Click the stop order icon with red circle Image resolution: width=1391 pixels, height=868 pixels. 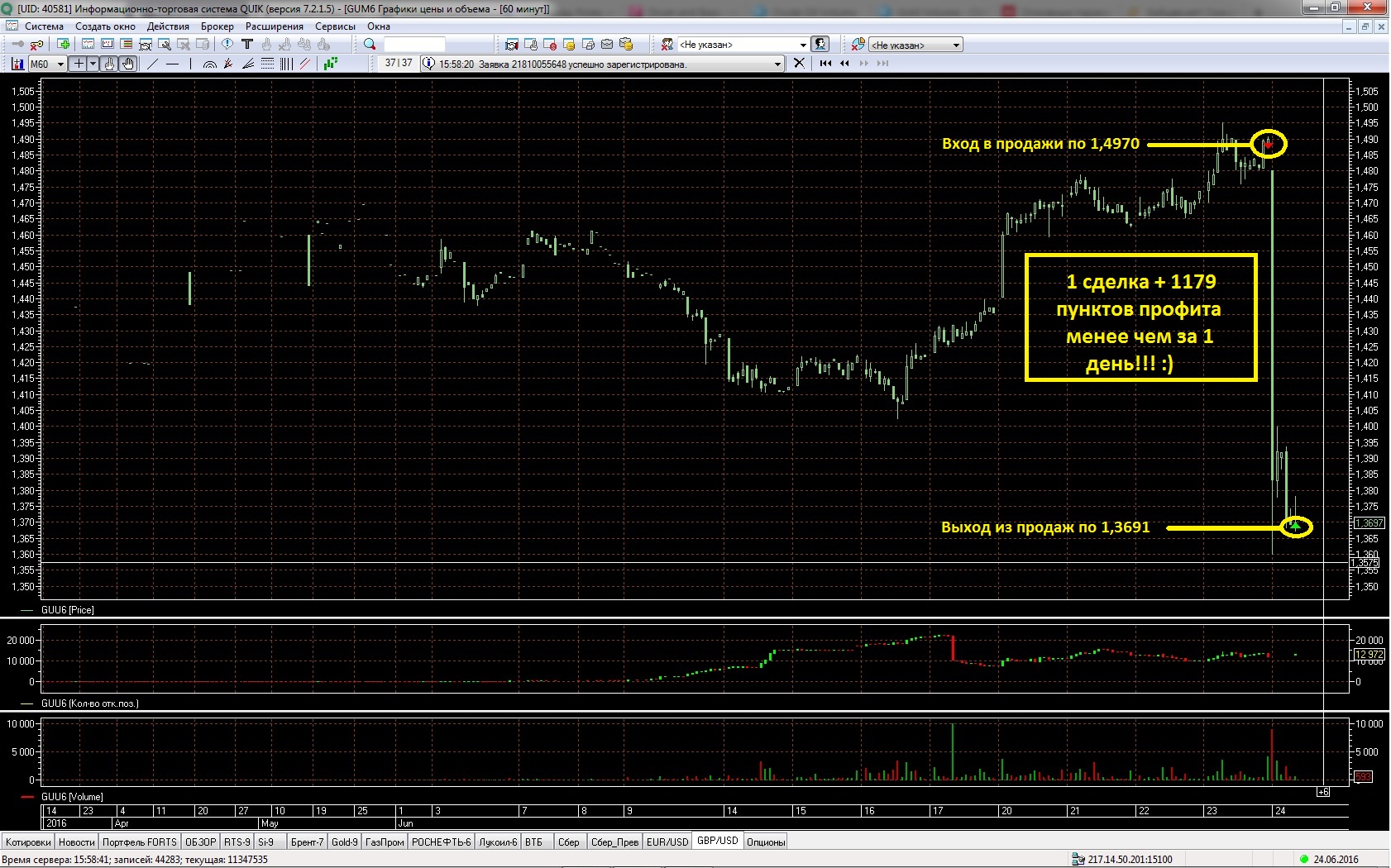coord(550,45)
